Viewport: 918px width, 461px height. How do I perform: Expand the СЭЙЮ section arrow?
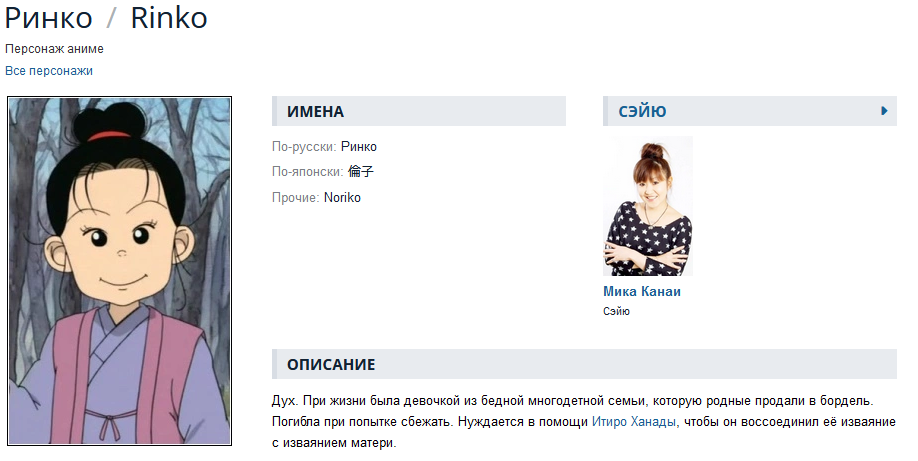click(x=885, y=111)
